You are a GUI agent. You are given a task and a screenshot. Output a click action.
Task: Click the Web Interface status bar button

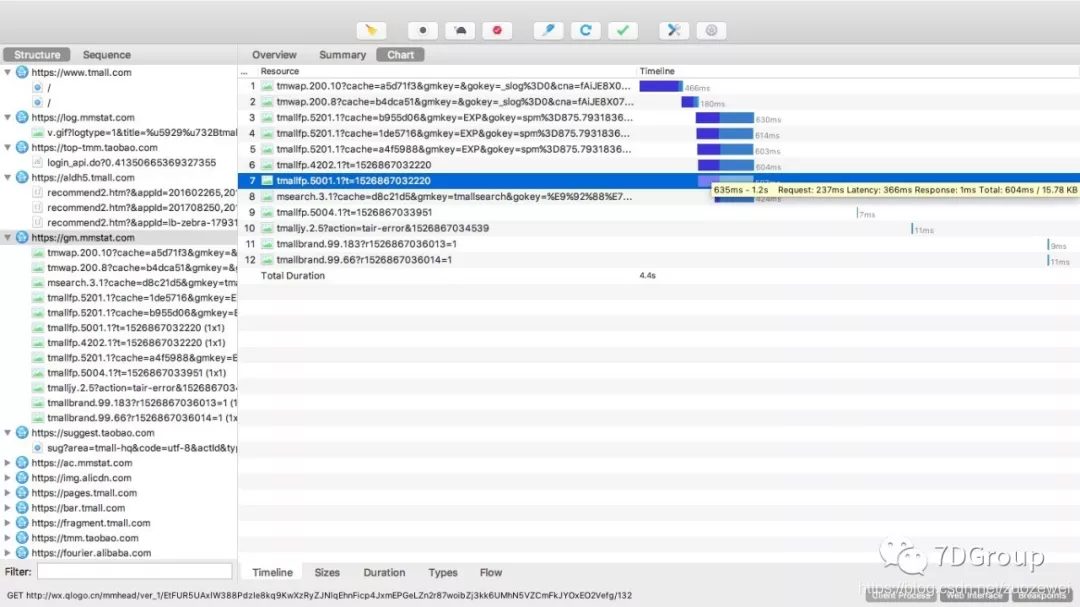click(x=974, y=595)
